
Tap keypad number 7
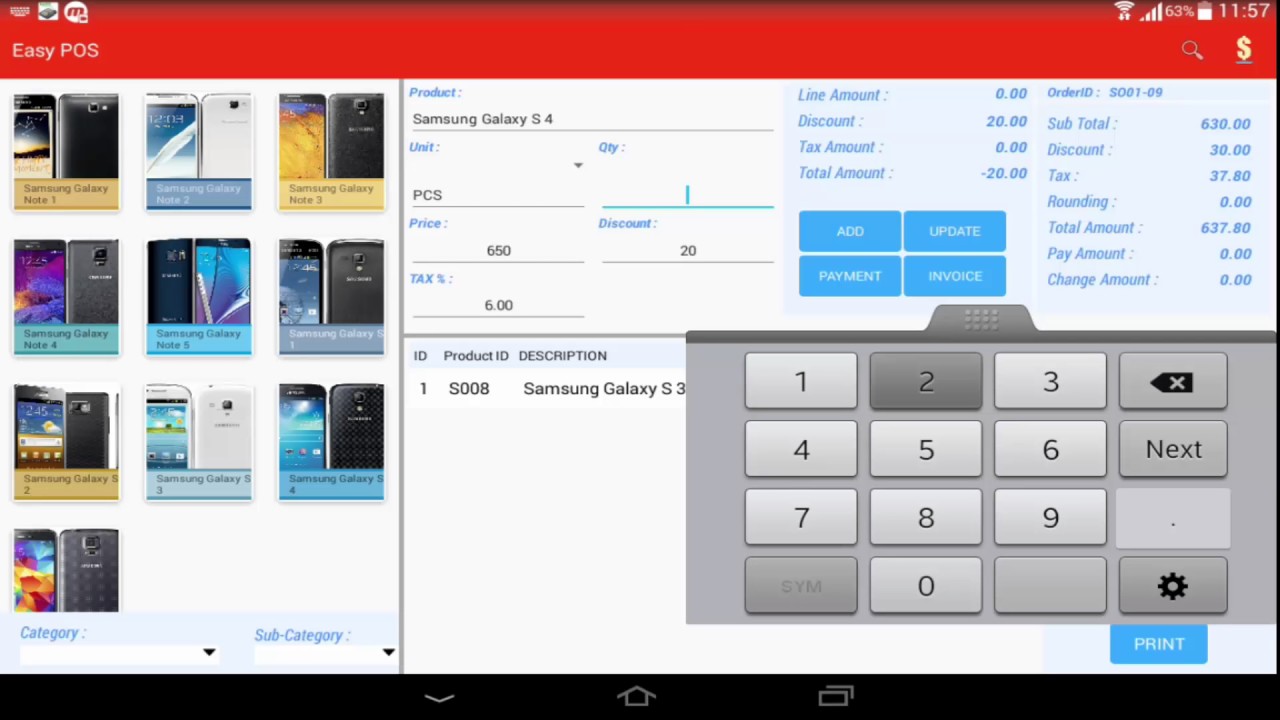(x=801, y=517)
